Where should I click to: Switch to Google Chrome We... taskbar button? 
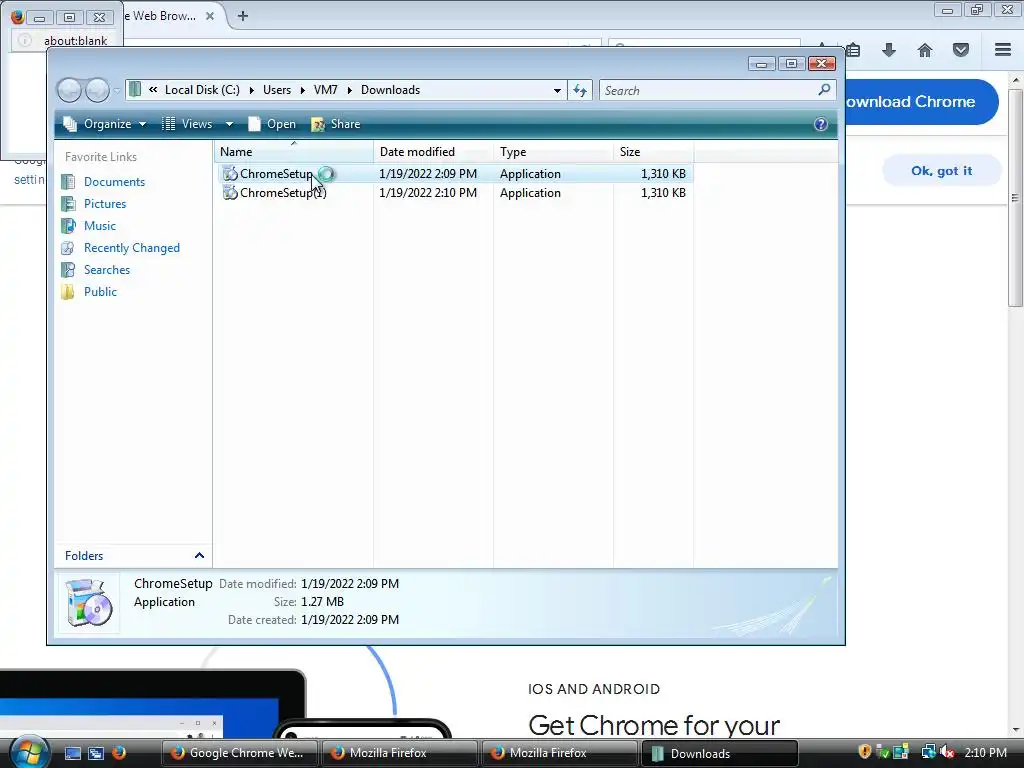(239, 753)
